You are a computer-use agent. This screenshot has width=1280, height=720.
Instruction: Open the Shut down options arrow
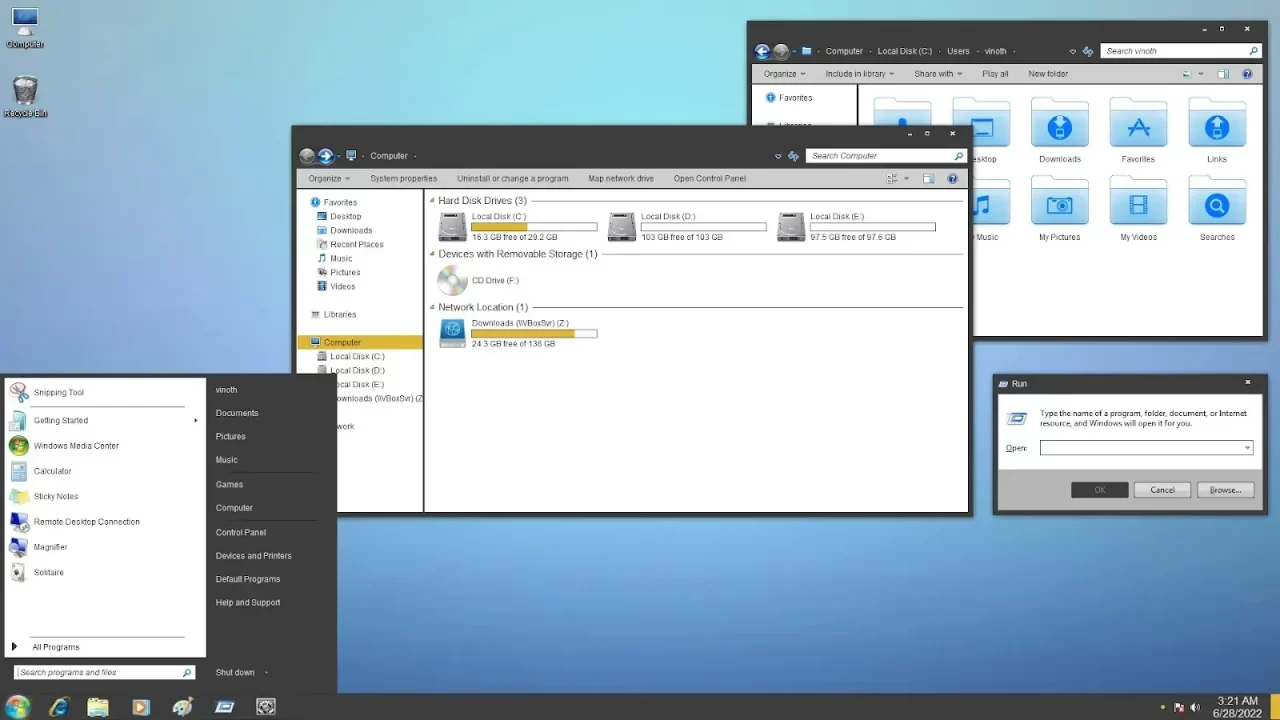[x=266, y=673]
